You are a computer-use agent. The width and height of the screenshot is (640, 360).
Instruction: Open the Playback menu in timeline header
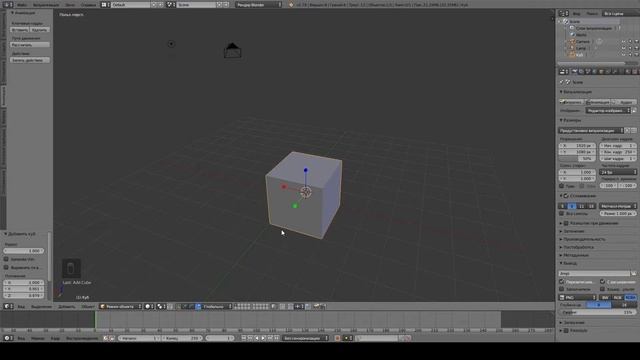point(82,338)
